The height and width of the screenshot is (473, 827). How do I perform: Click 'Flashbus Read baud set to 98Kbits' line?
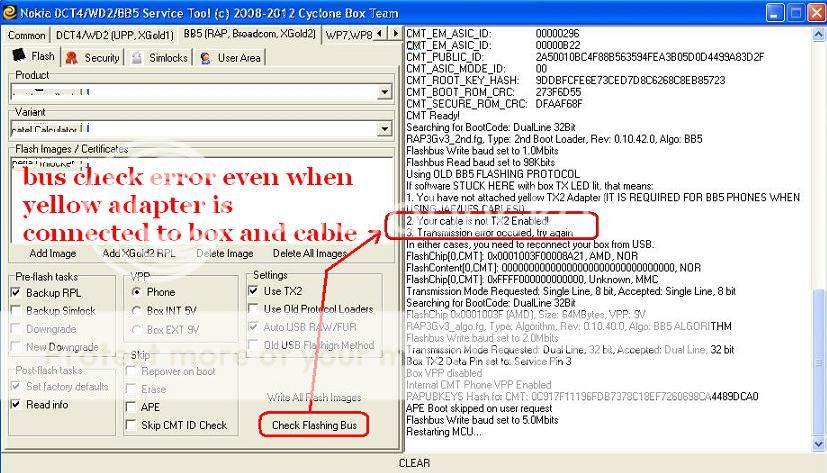[480, 162]
